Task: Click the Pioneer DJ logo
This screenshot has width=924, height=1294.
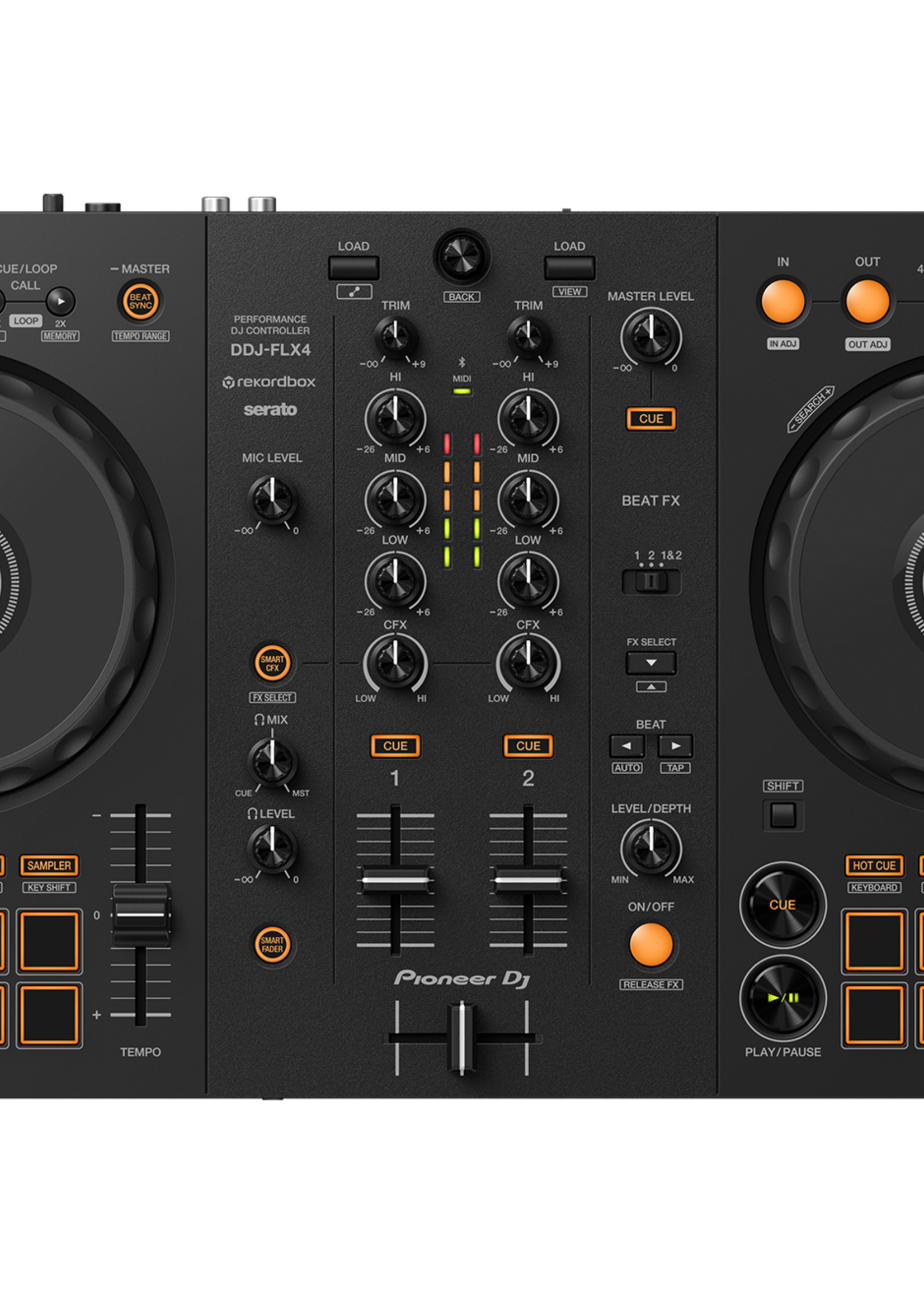Action: click(x=461, y=978)
